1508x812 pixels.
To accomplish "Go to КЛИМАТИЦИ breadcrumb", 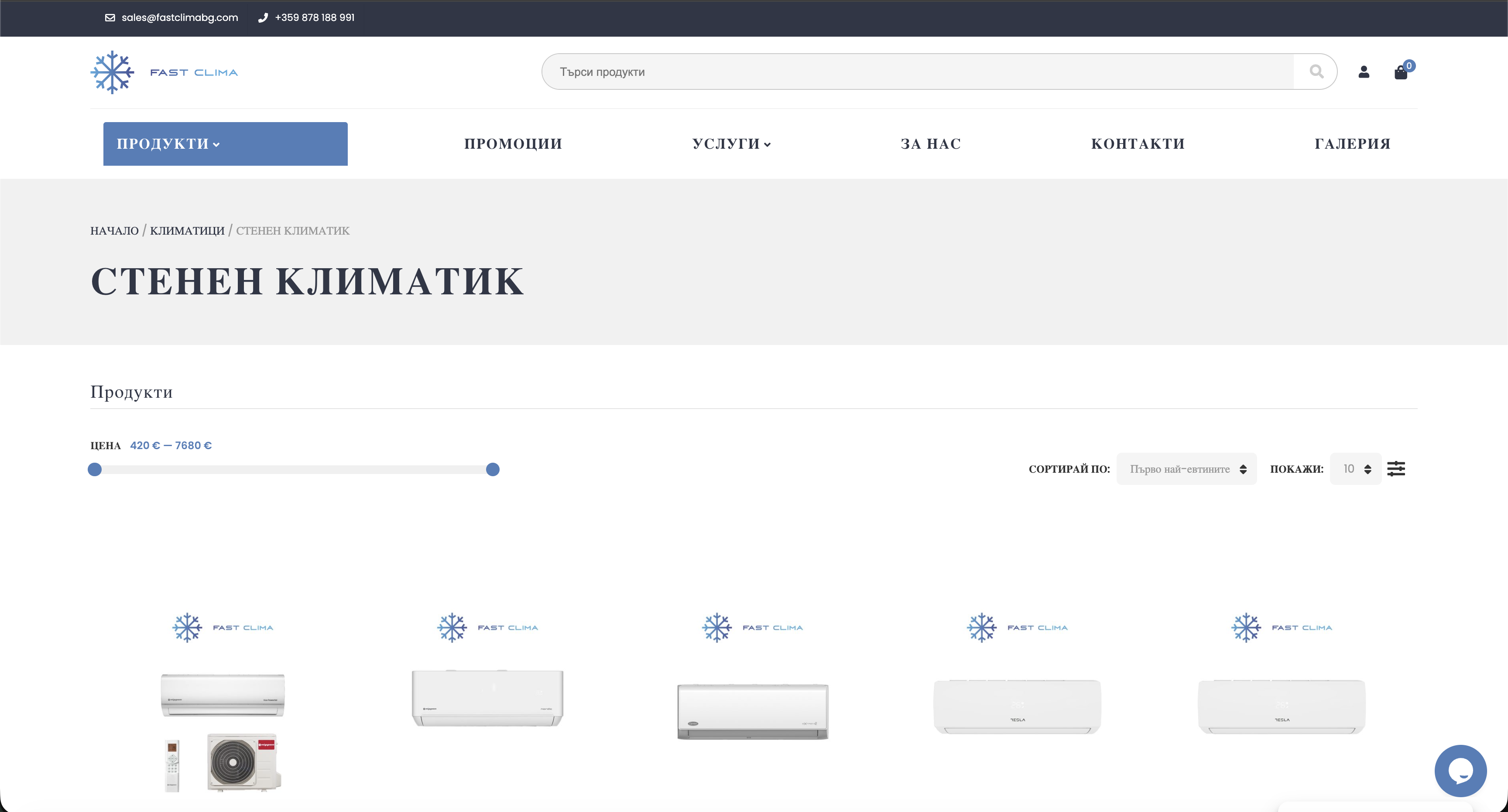I will [187, 231].
